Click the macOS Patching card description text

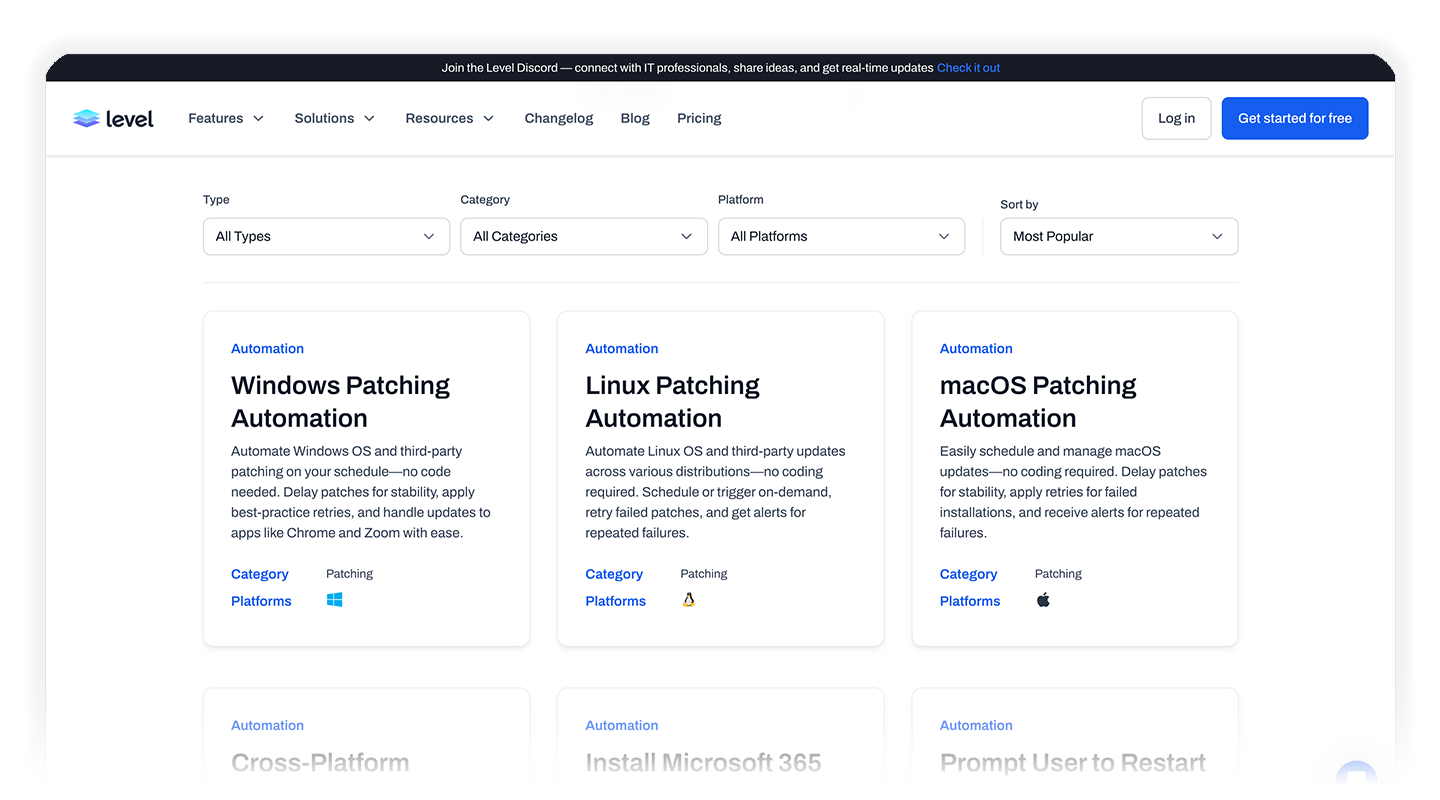click(1073, 492)
